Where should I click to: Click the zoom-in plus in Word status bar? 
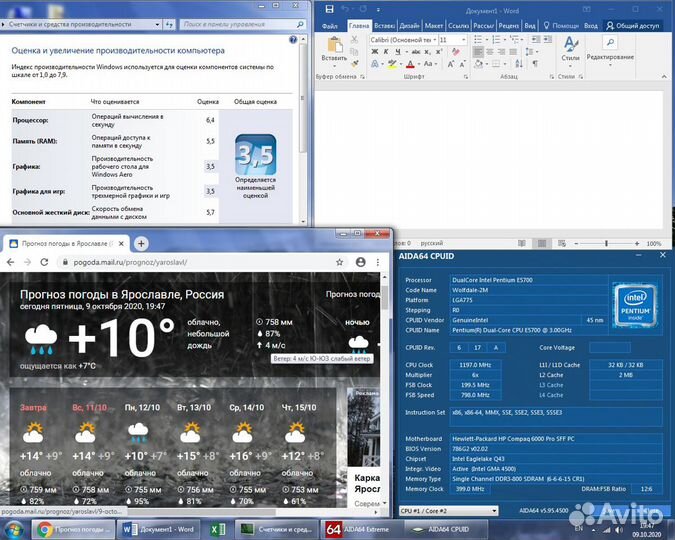pyautogui.click(x=637, y=243)
